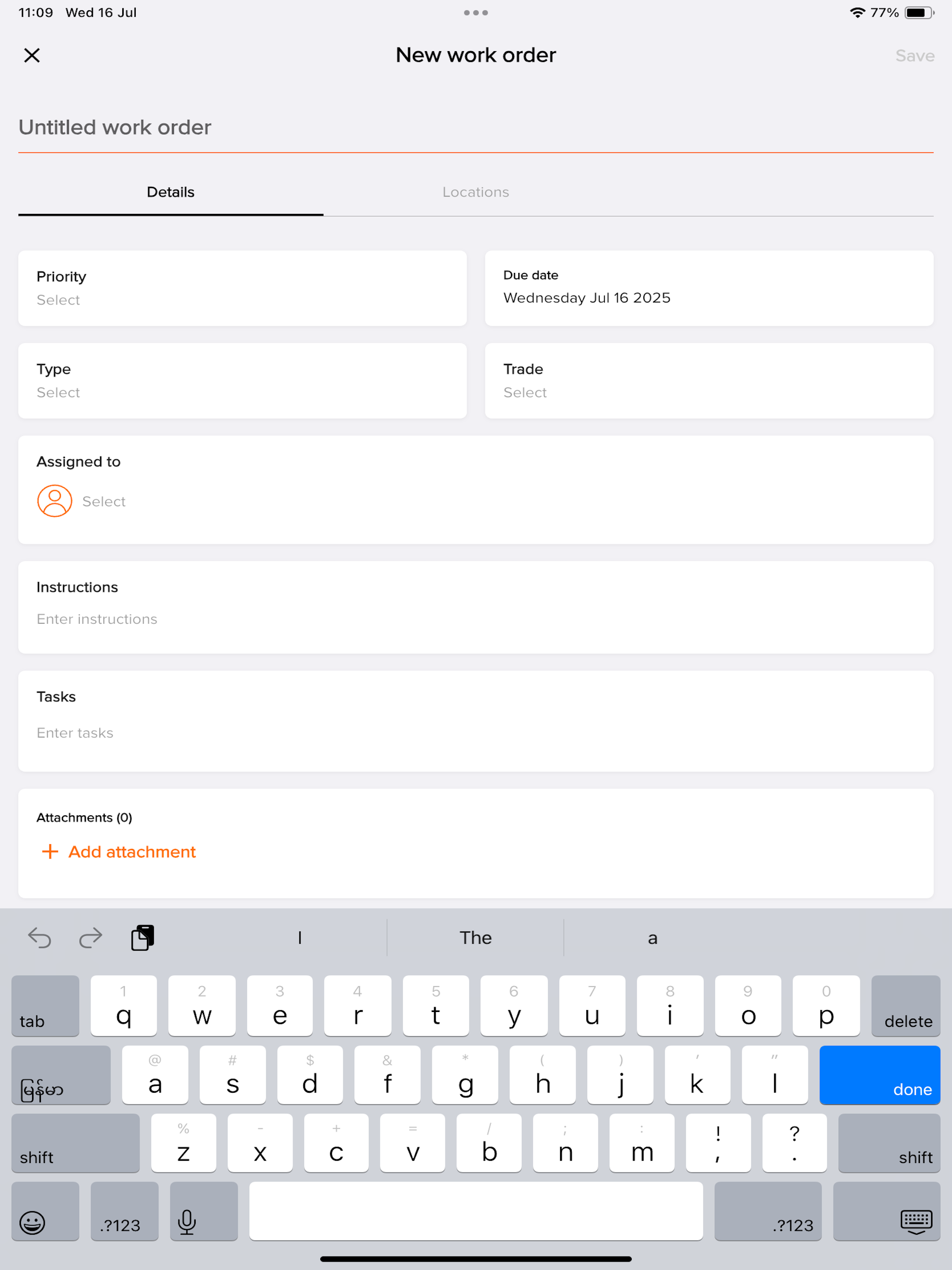Tap the left .?123 symbols key

coord(124,1211)
